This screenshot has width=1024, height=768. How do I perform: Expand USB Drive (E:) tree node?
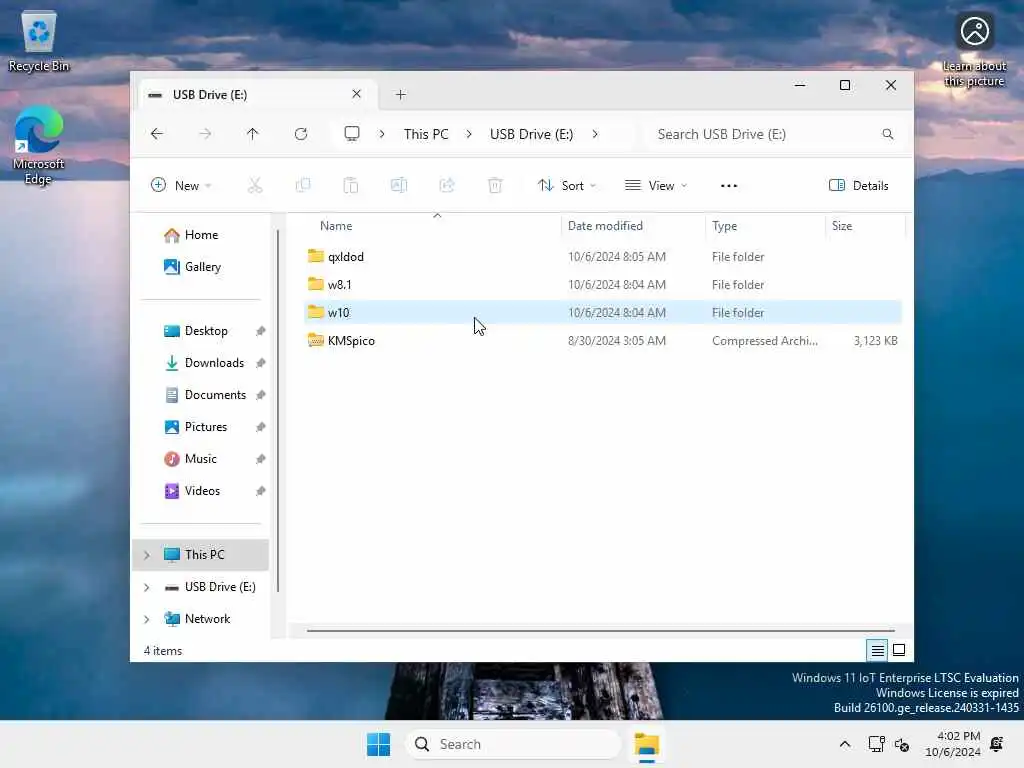pos(147,587)
